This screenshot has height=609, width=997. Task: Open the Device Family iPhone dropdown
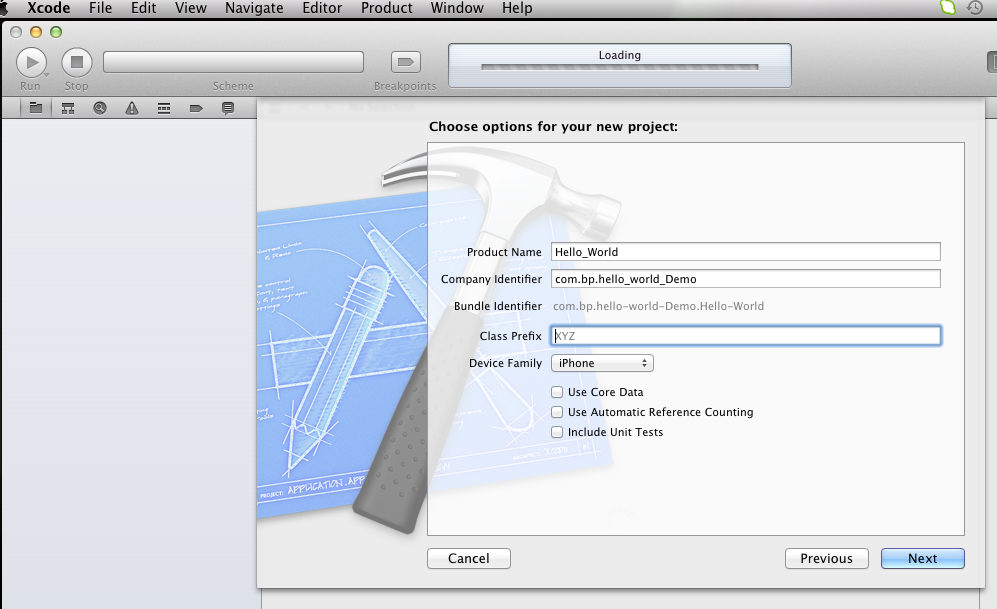click(x=602, y=363)
